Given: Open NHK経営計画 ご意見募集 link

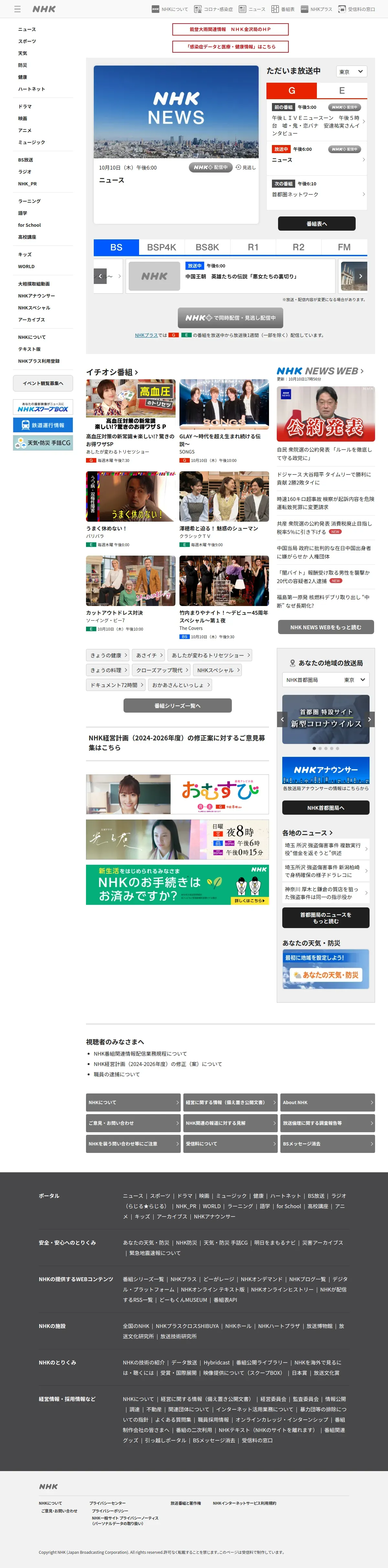Looking at the screenshot, I should [177, 743].
